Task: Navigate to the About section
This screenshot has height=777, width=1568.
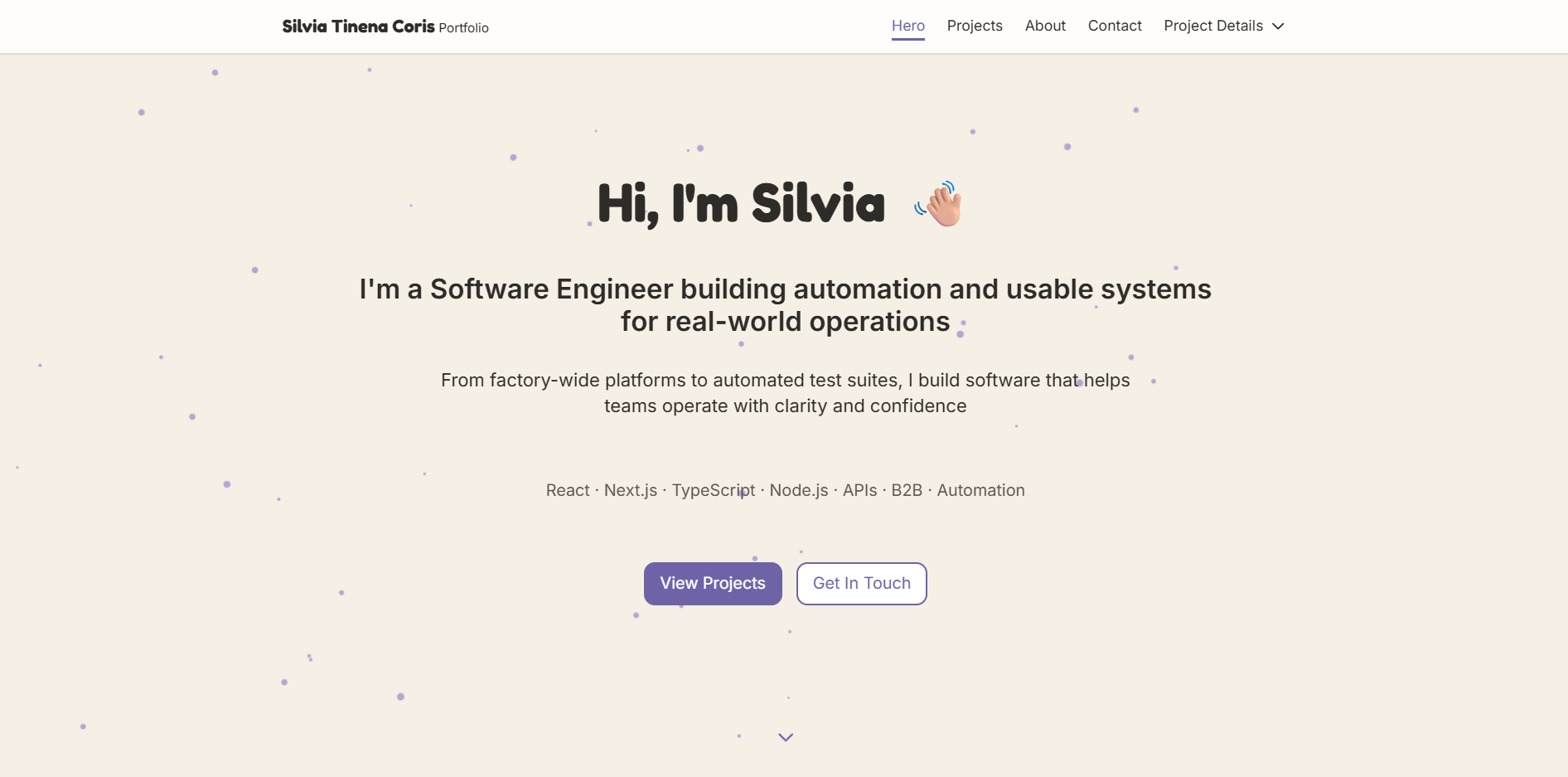Action: [x=1044, y=26]
